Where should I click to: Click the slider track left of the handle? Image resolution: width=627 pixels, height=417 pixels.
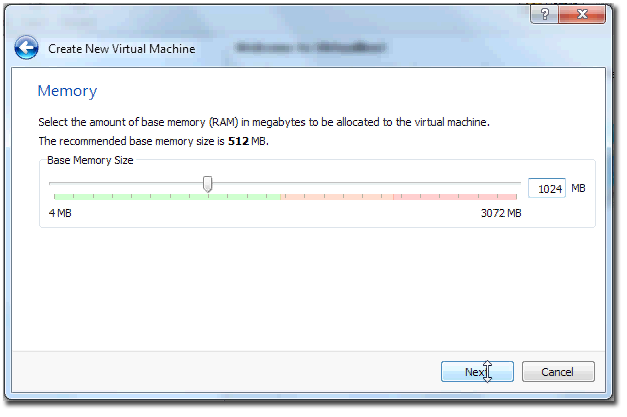point(126,183)
